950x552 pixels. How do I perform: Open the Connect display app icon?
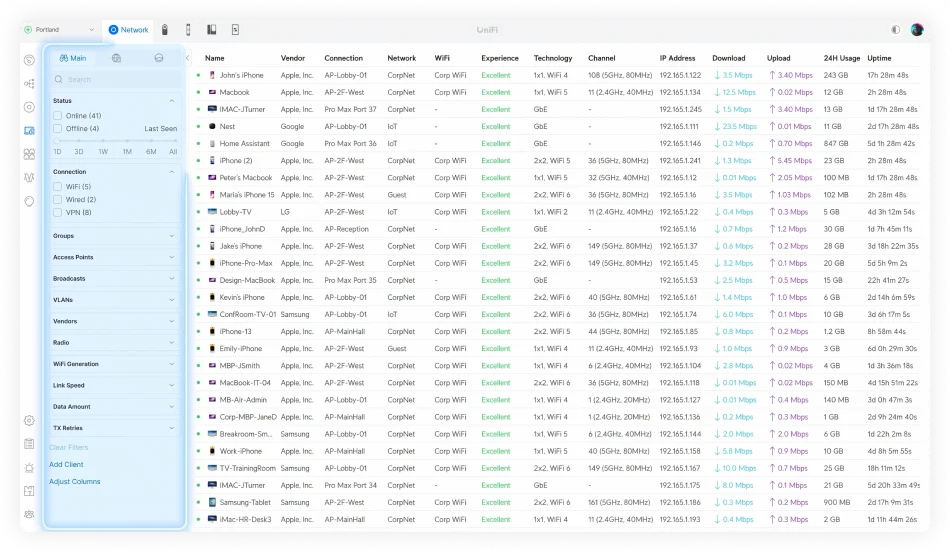click(235, 30)
